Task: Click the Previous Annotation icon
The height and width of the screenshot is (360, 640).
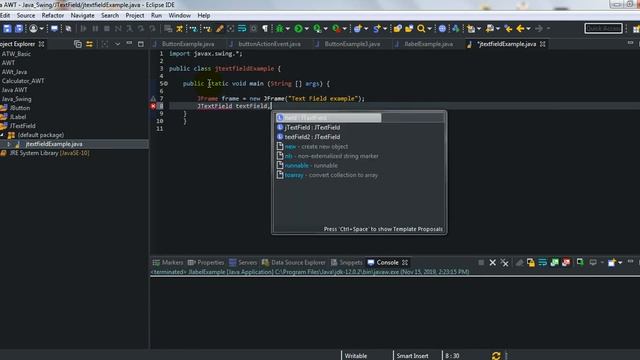Action: tap(489, 28)
